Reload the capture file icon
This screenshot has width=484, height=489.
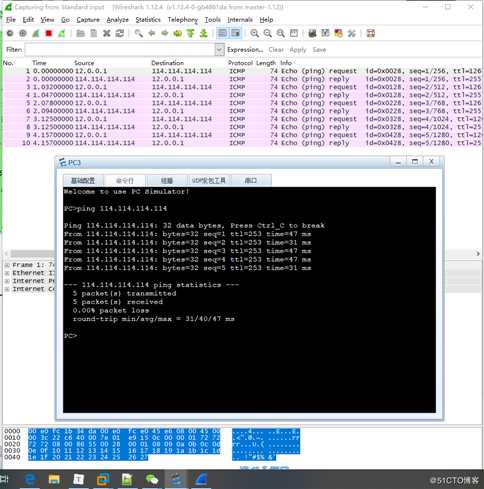point(120,33)
